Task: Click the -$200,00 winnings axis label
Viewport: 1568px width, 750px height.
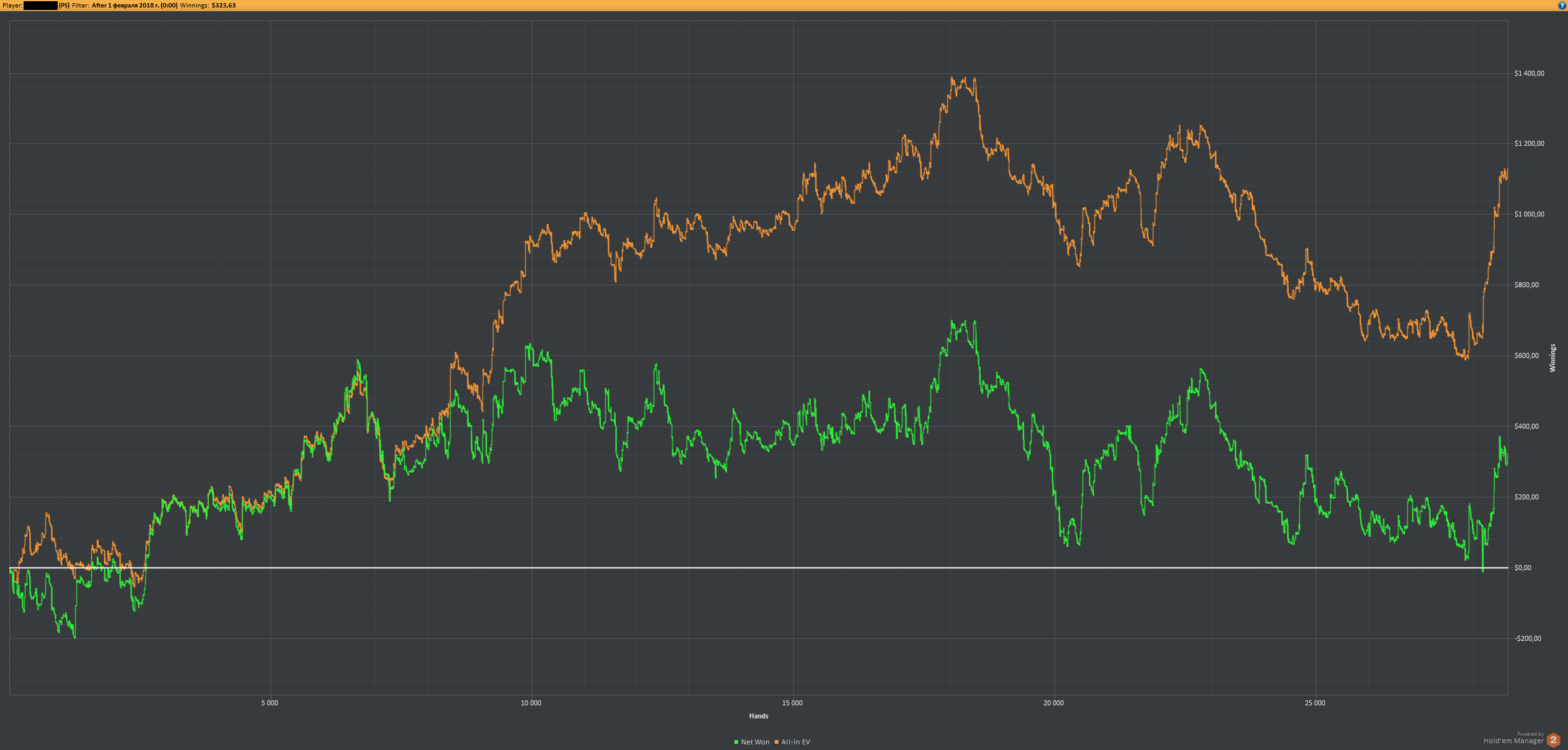Action: 1528,638
